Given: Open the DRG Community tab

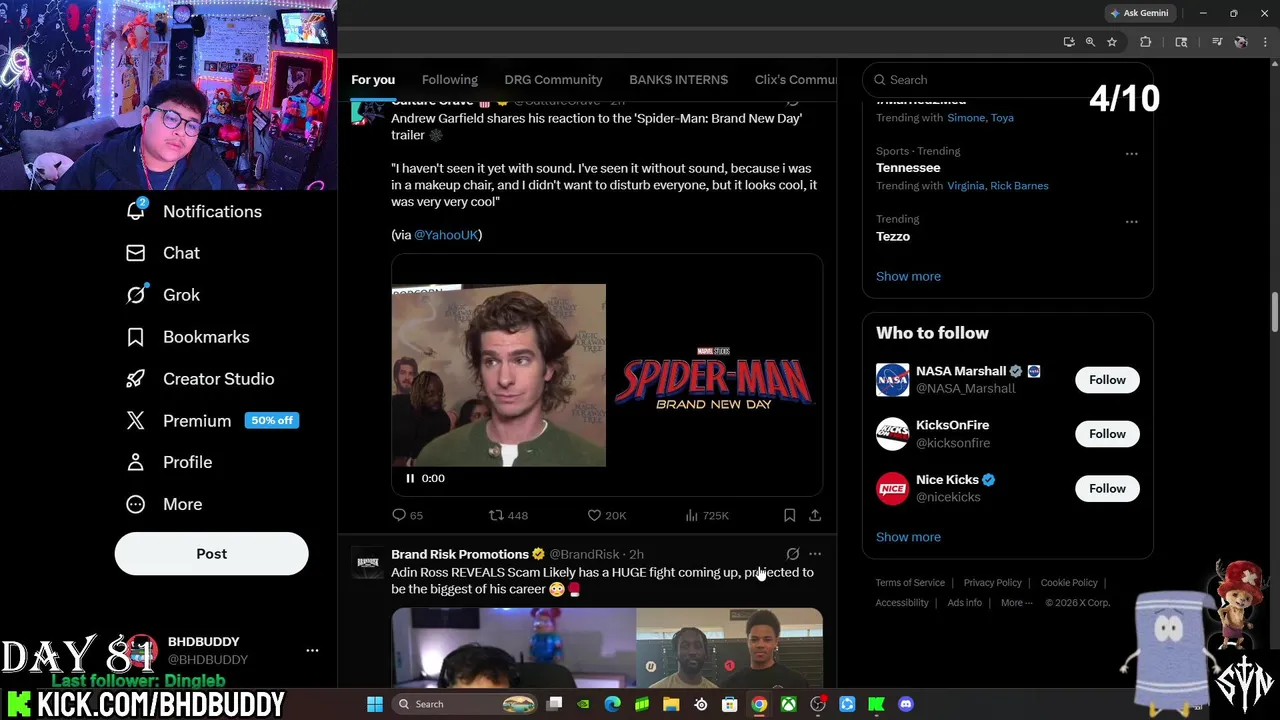Looking at the screenshot, I should 553,79.
